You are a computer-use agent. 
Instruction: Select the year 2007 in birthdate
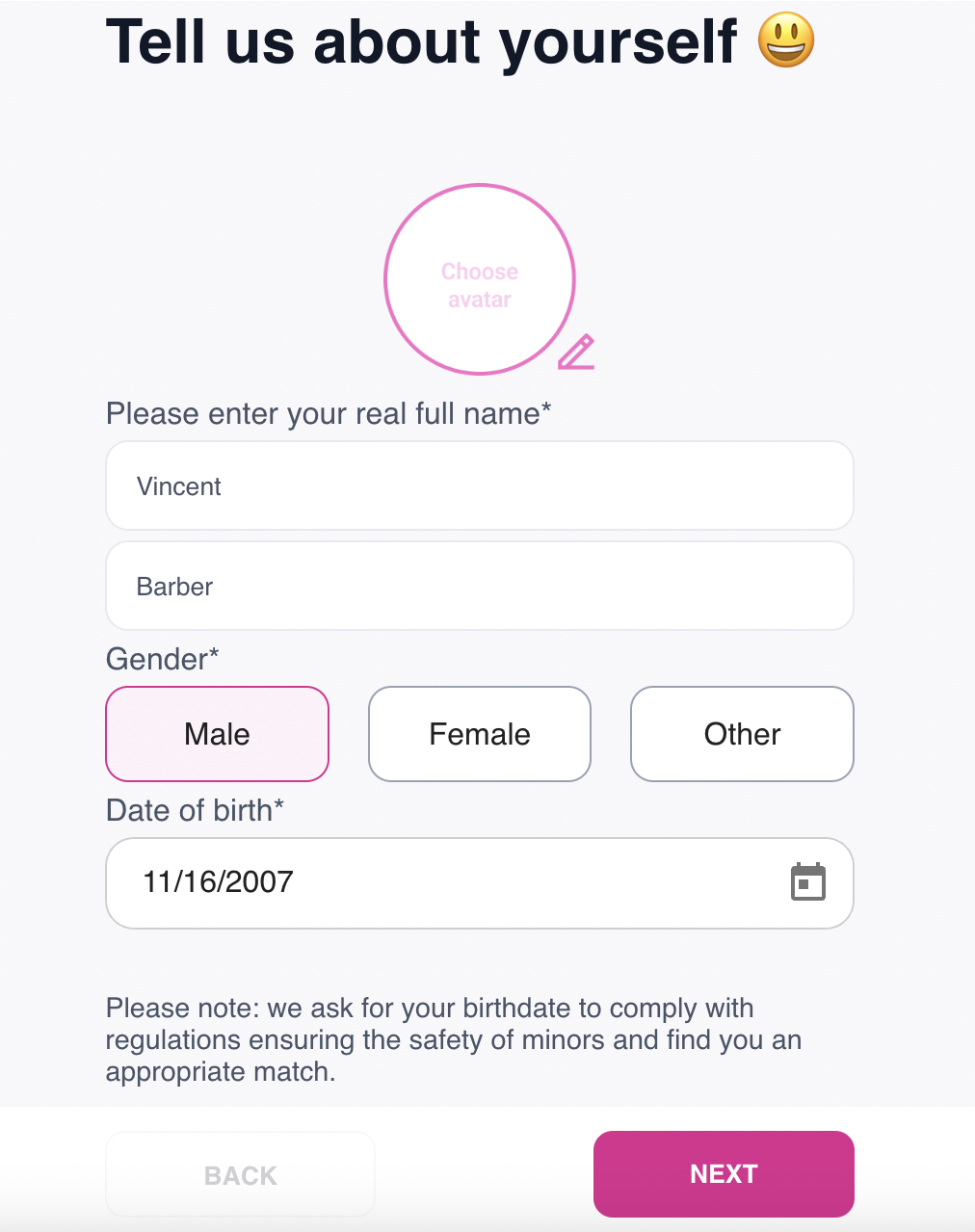(259, 881)
